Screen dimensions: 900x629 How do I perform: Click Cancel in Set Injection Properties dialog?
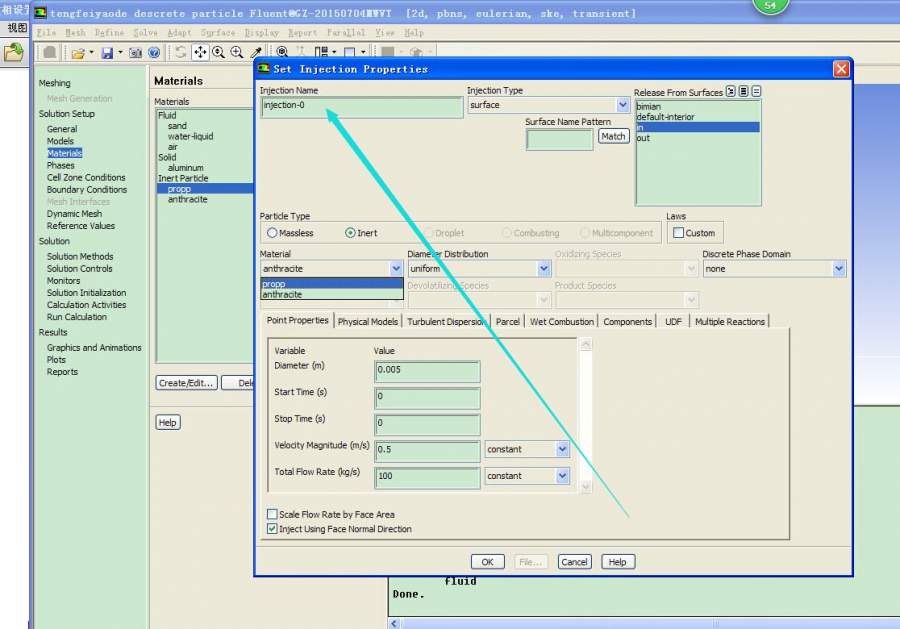point(574,562)
